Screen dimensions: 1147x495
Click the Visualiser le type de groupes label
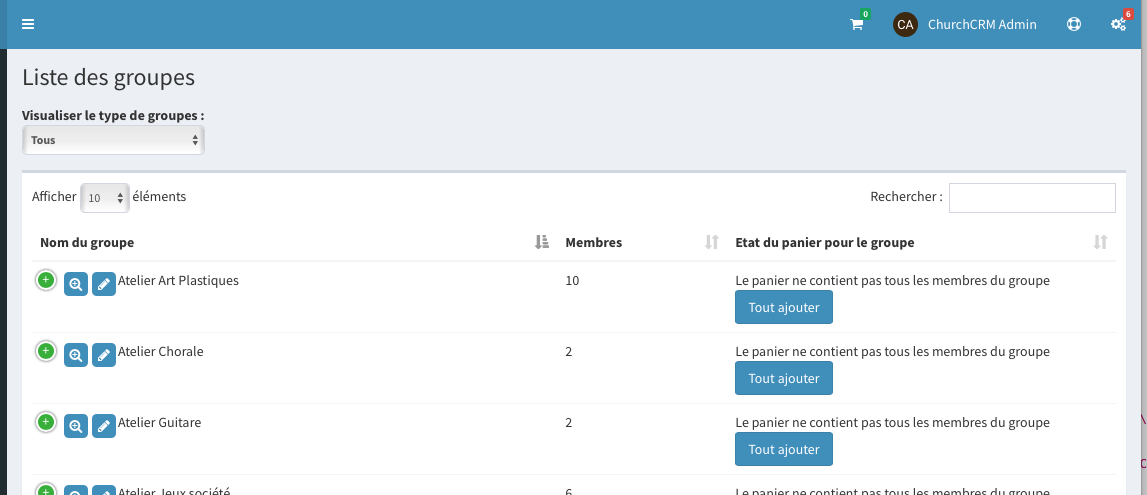(113, 116)
